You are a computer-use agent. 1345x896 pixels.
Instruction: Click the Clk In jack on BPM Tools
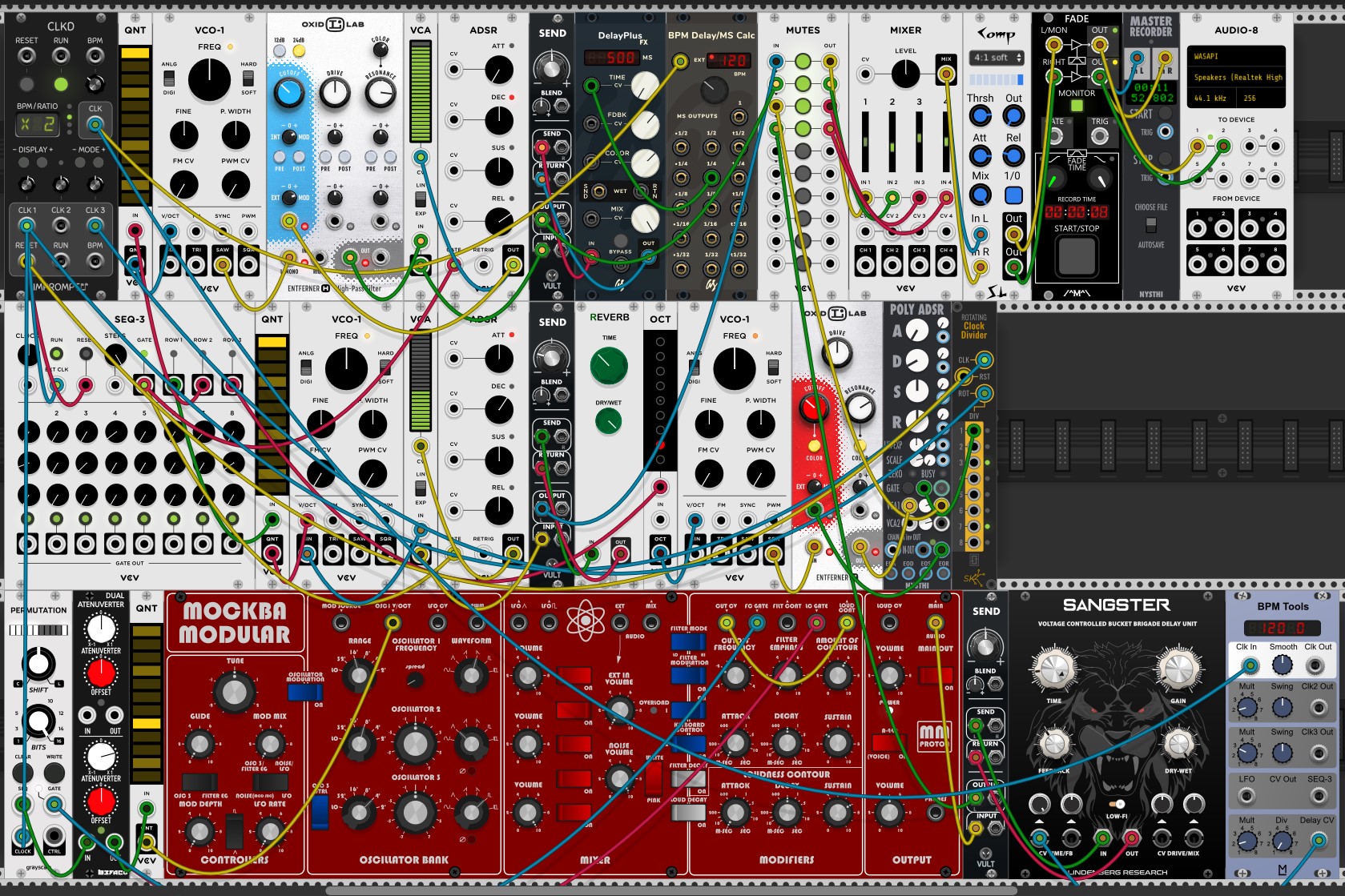(1249, 665)
